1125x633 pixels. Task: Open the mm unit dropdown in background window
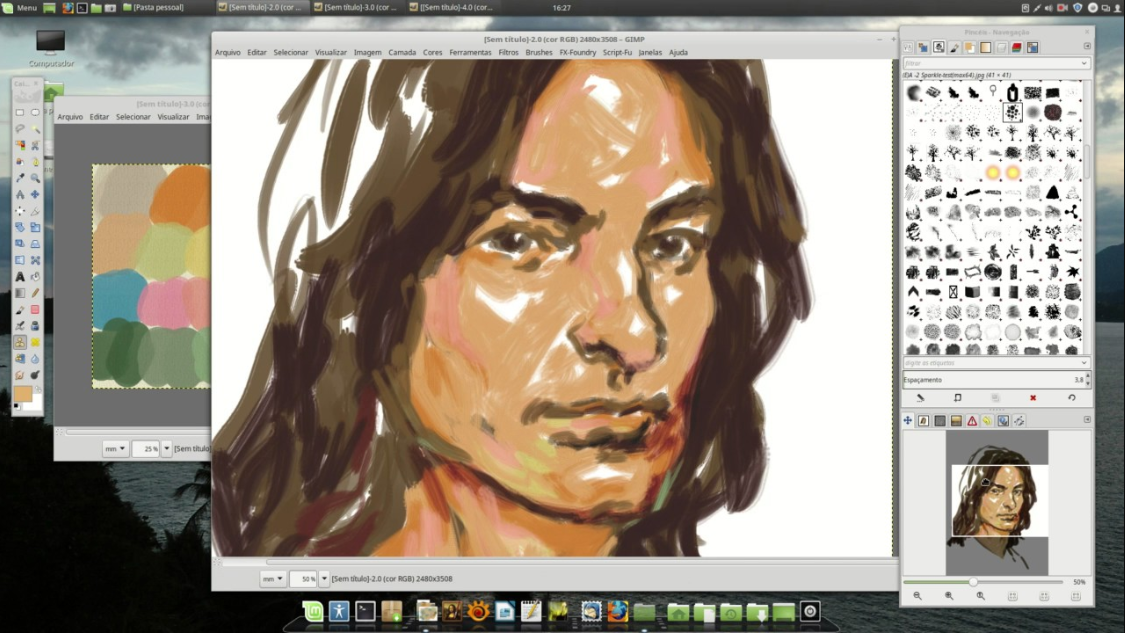point(115,449)
